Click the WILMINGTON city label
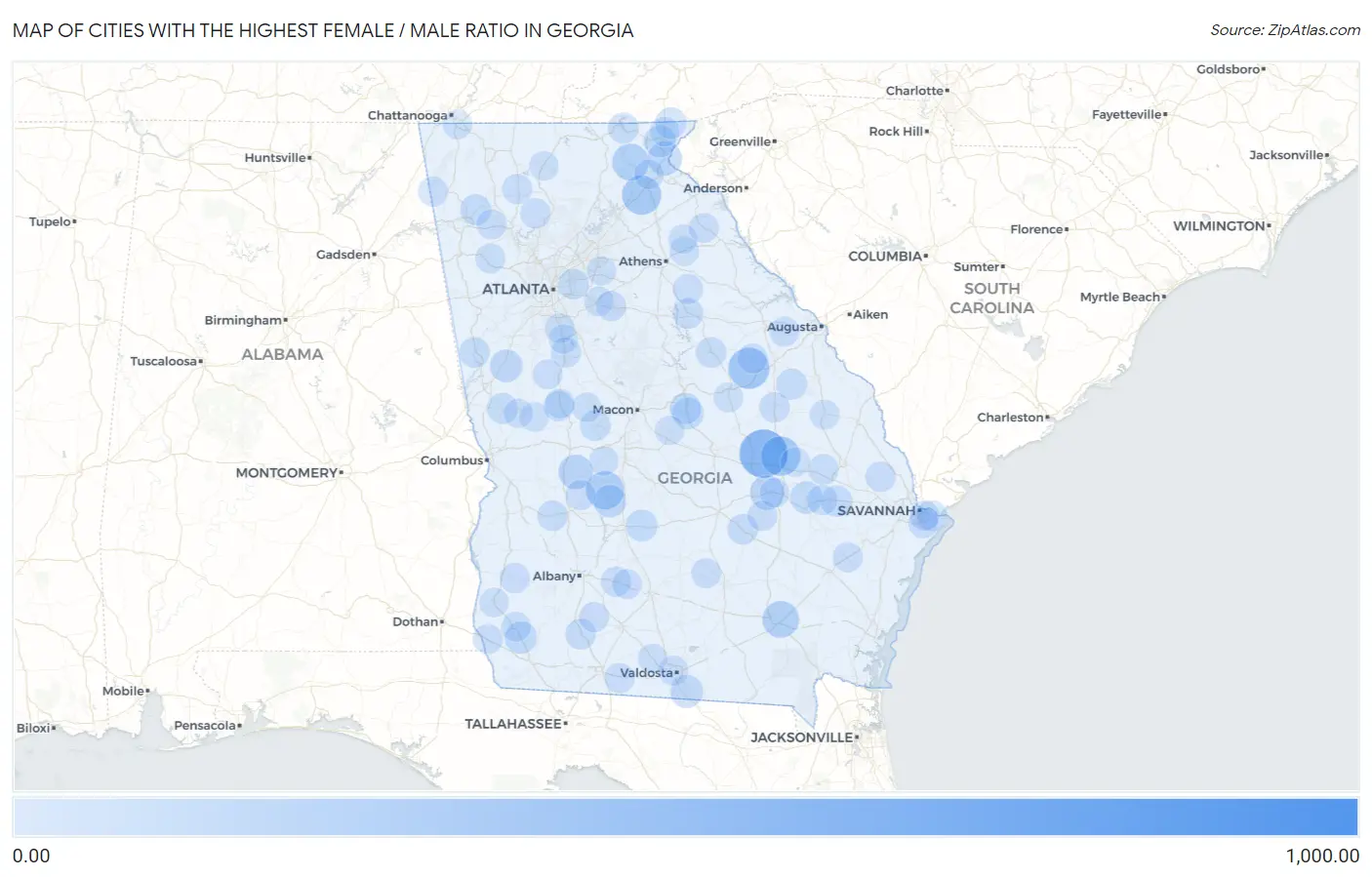1372x877 pixels. pos(1220,226)
